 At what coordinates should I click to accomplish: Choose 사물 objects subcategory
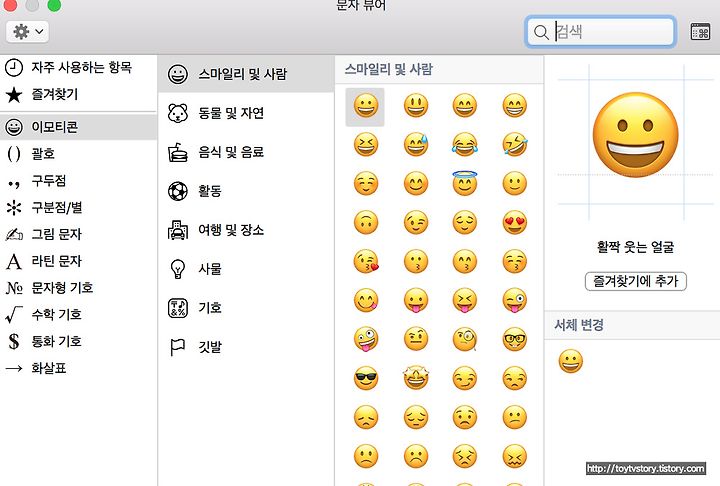pos(246,269)
